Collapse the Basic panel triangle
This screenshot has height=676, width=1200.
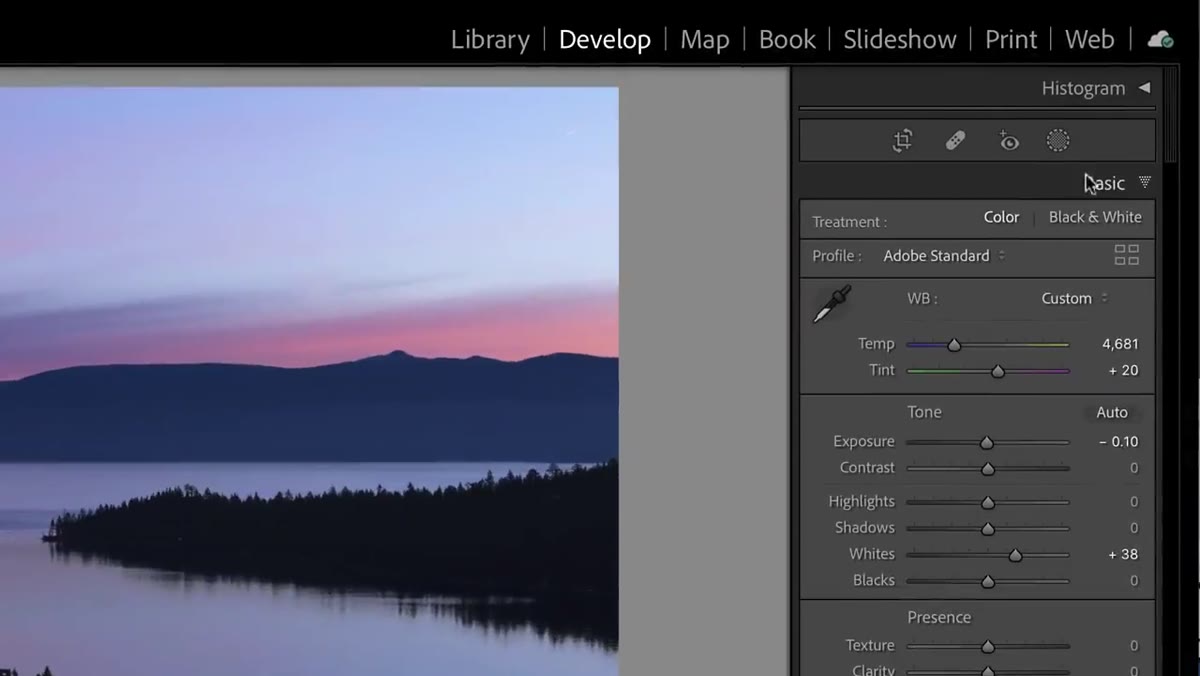[1145, 183]
